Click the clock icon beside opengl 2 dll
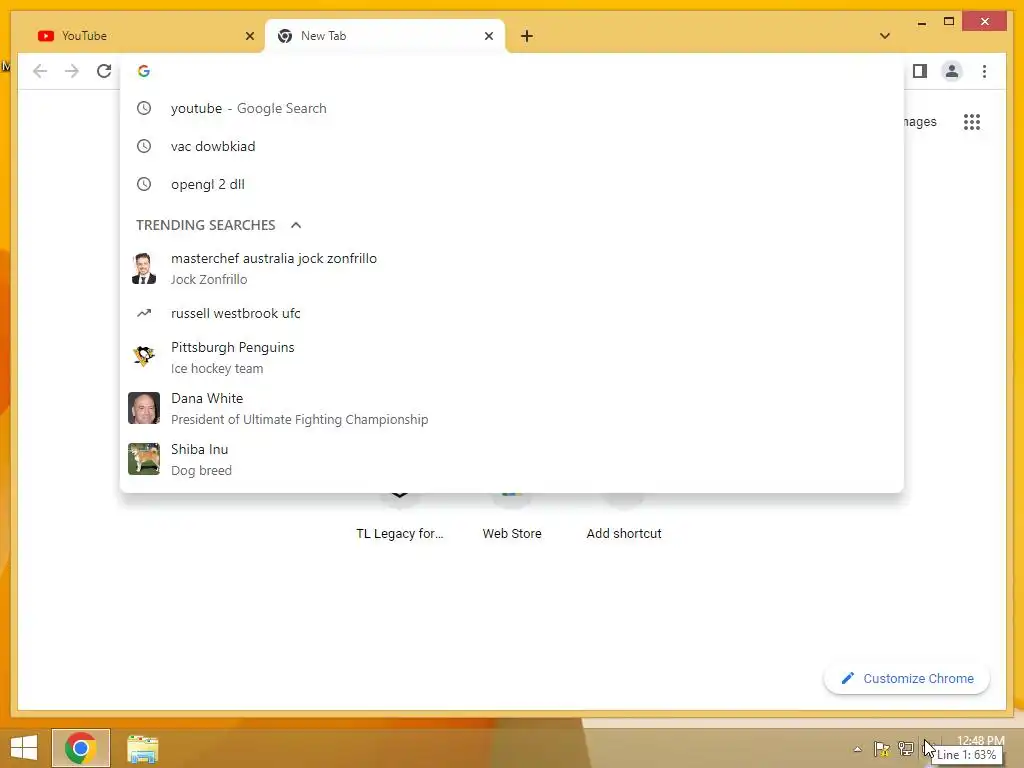1024x768 pixels. tap(144, 184)
